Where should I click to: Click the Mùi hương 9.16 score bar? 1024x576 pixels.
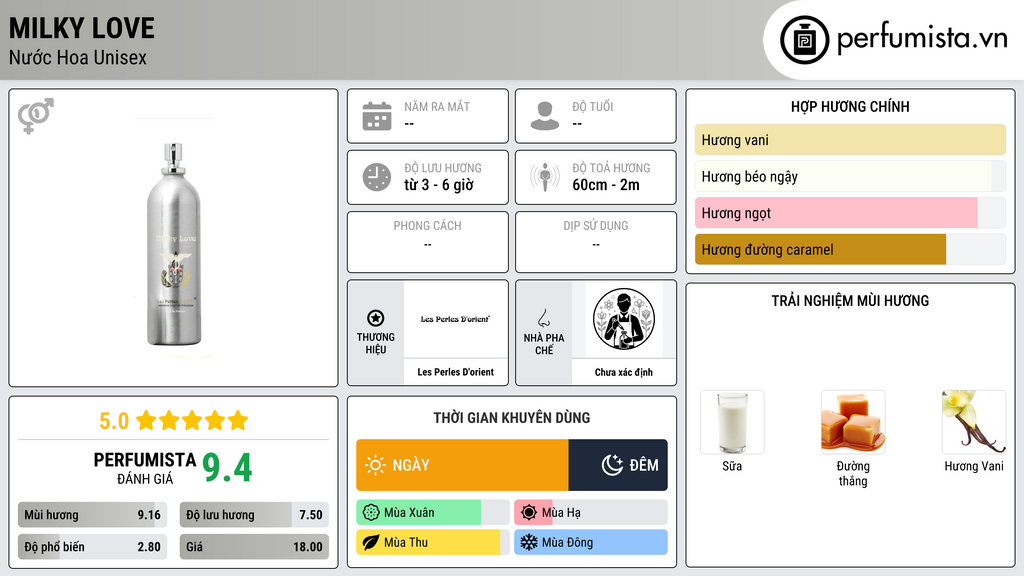pos(93,515)
